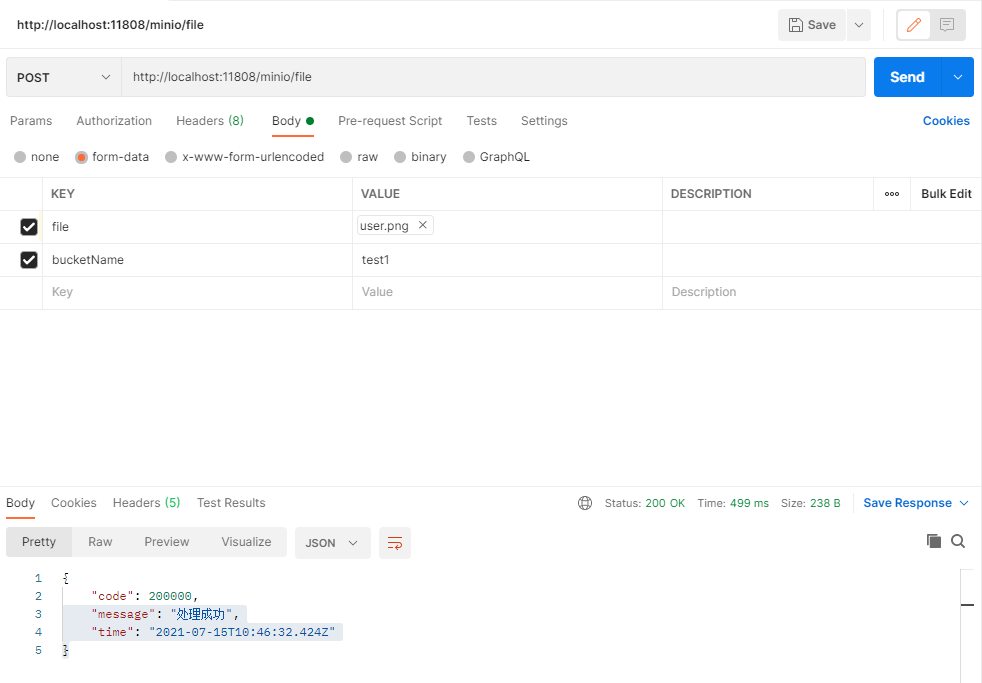Uncheck the file form-data row
This screenshot has width=982, height=683.
pyautogui.click(x=28, y=226)
